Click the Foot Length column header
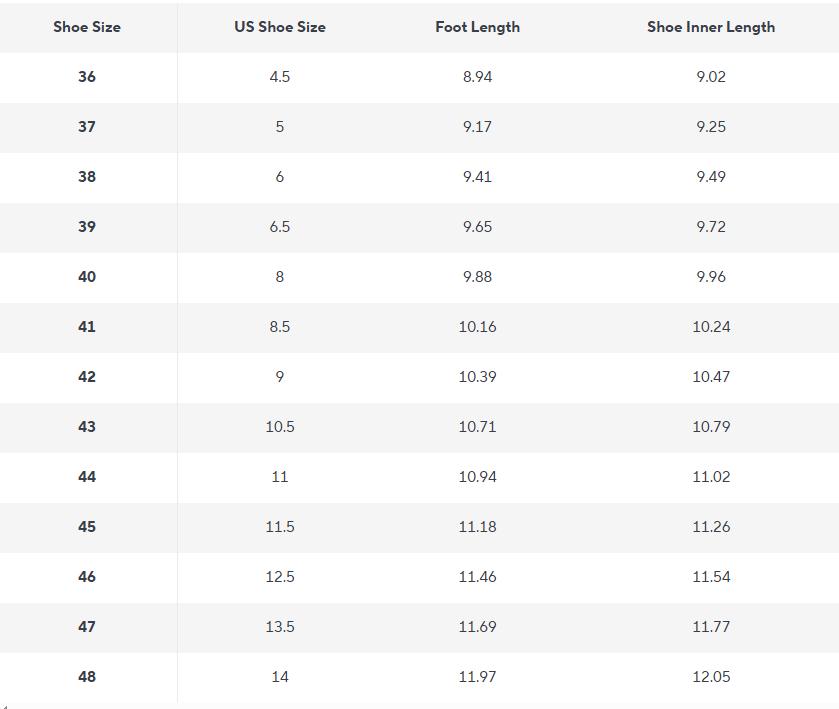 pyautogui.click(x=477, y=27)
